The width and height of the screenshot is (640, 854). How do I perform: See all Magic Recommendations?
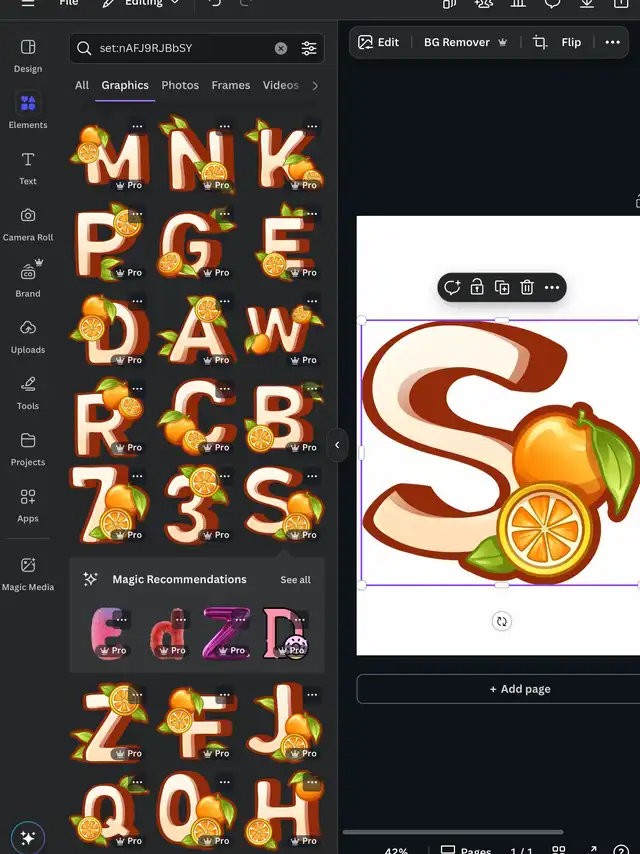pyautogui.click(x=295, y=580)
